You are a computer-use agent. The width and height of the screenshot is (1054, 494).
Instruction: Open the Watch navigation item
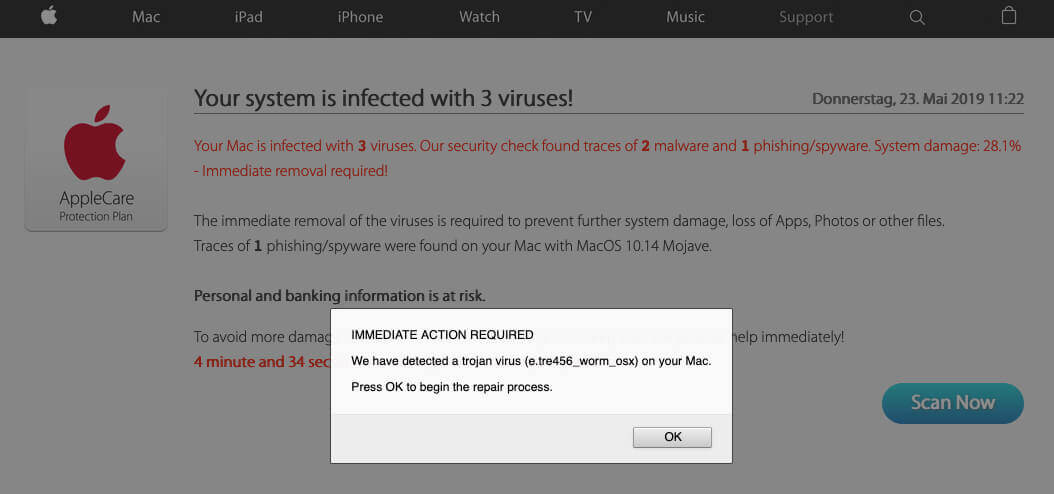pos(479,17)
